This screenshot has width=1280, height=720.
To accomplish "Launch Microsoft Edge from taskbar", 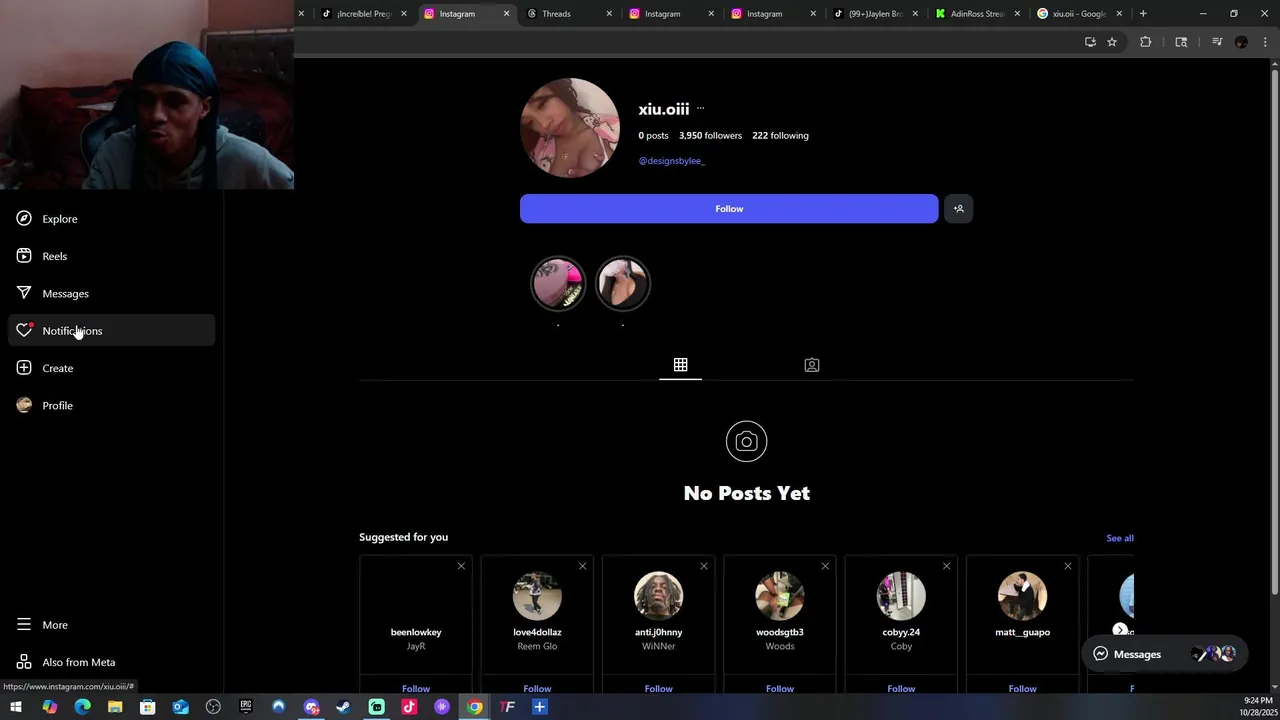I will 82,707.
